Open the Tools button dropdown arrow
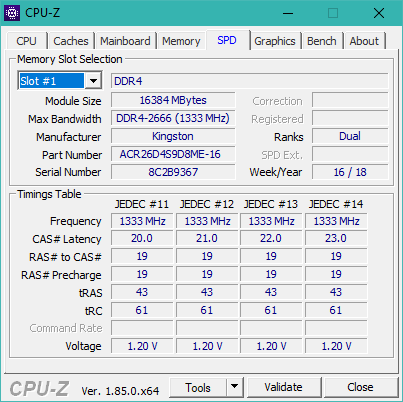Screen dimensions: 403x402 235,387
